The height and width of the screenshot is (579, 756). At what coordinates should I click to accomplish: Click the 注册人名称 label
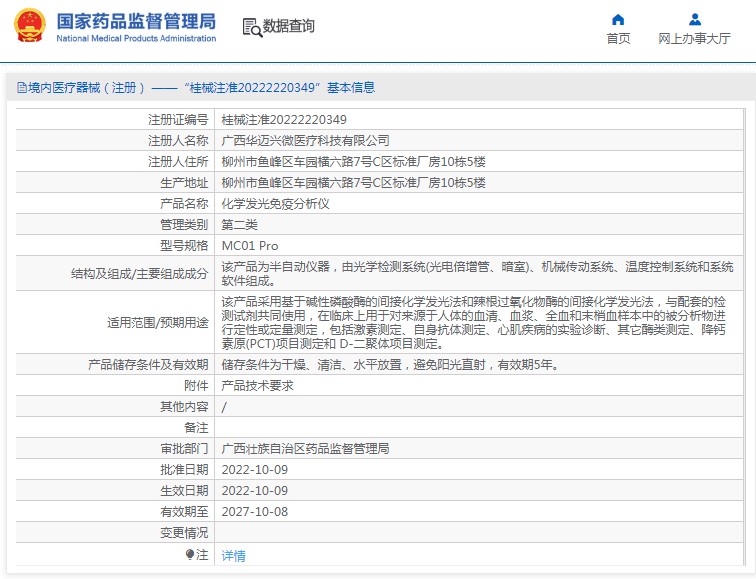click(x=178, y=141)
